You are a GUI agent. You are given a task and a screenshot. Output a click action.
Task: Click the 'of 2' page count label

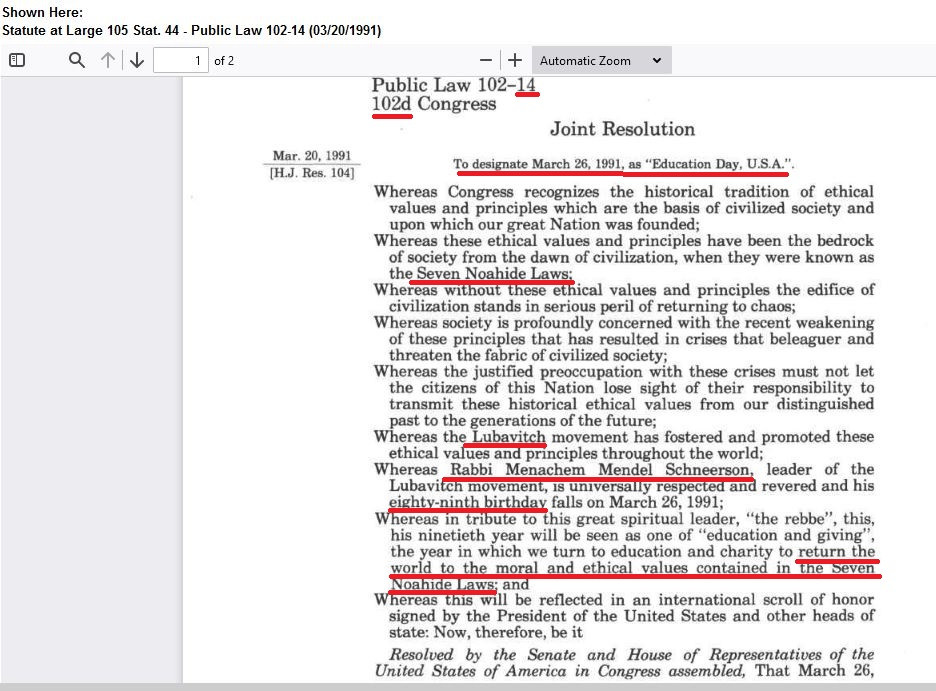[x=224, y=61]
